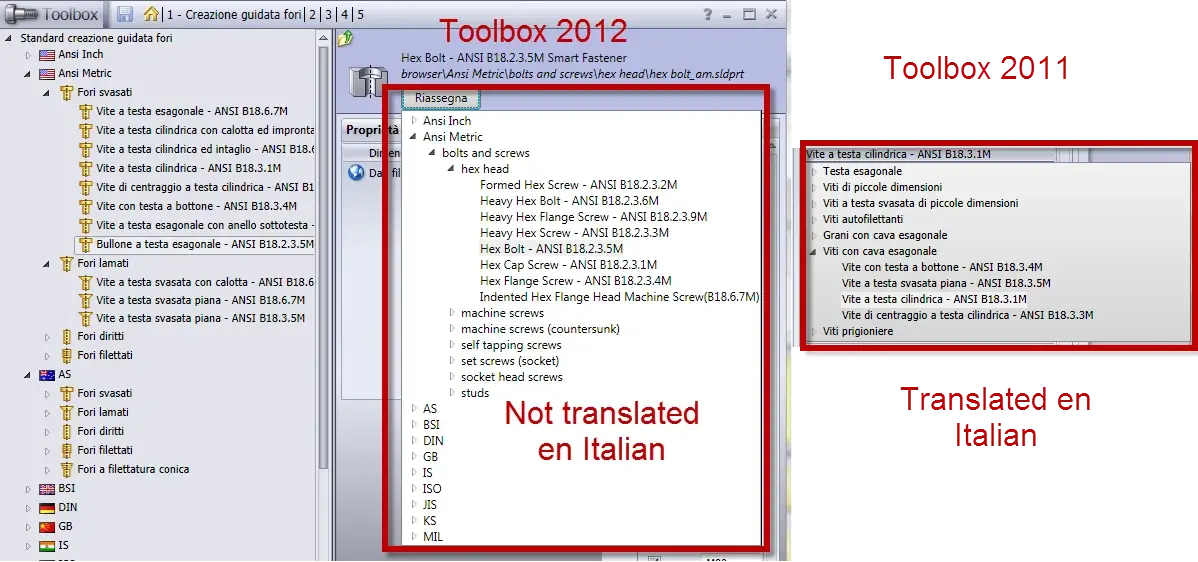1198x562 pixels.
Task: Select Hex Flange Screw - ANSI B18.2.3.4M
Action: point(575,281)
